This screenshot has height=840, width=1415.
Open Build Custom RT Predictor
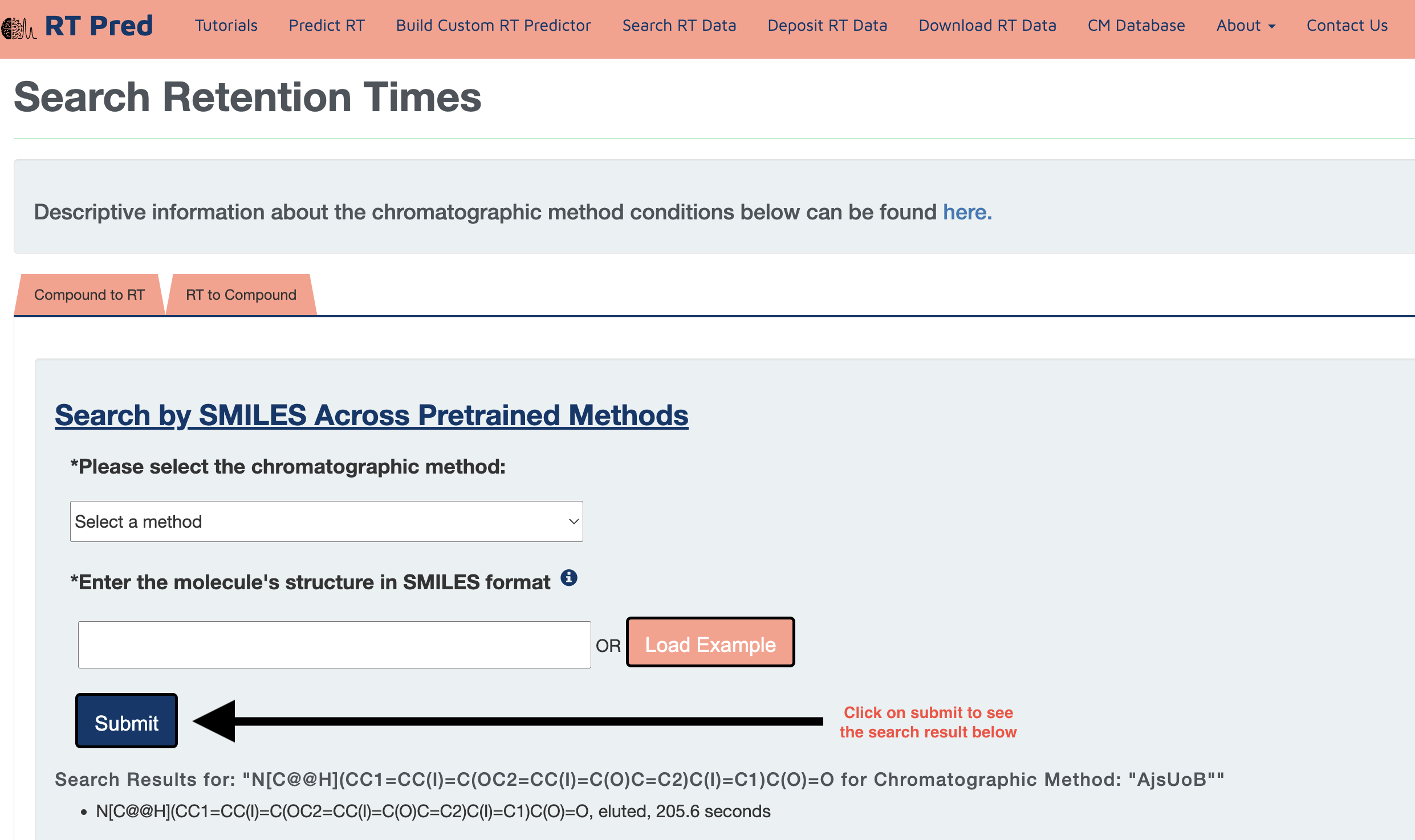click(493, 26)
